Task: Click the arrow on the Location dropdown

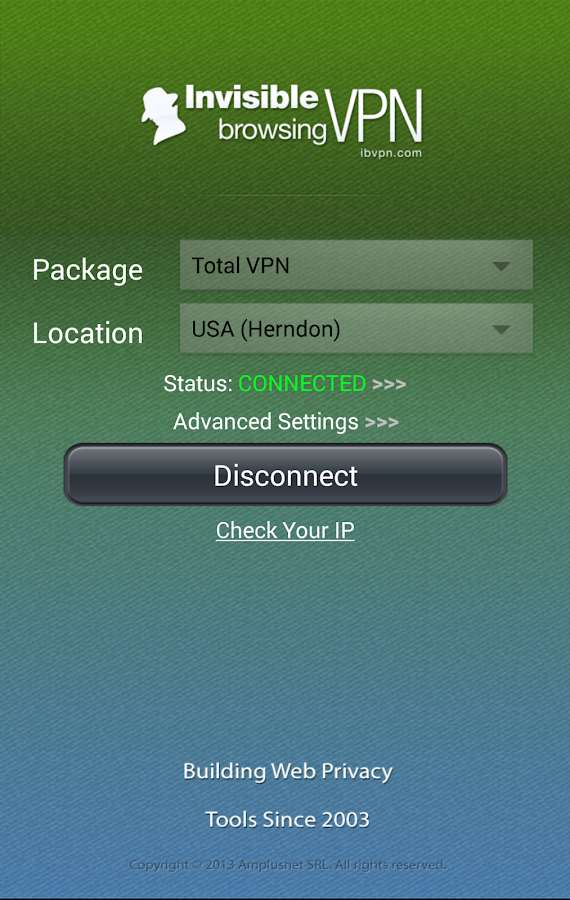Action: pyautogui.click(x=501, y=329)
